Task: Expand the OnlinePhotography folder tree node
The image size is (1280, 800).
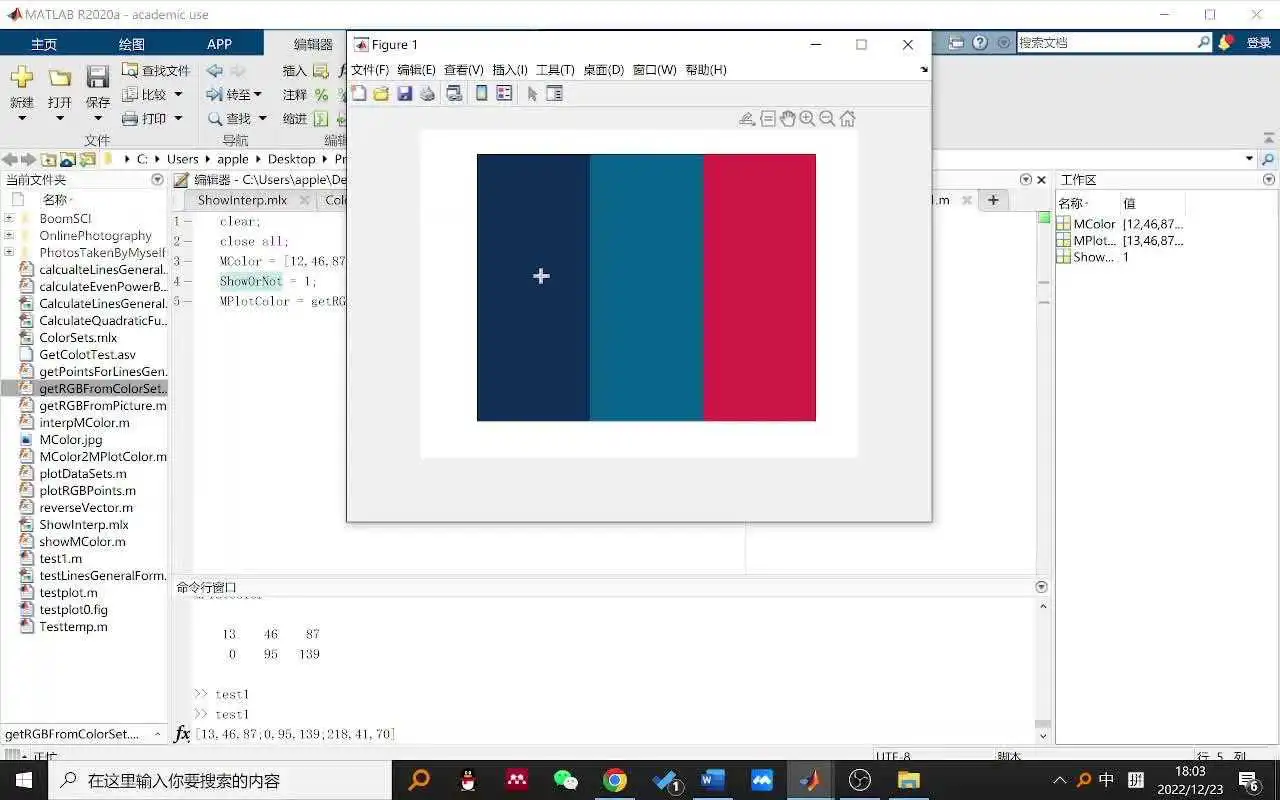Action: pos(9,235)
